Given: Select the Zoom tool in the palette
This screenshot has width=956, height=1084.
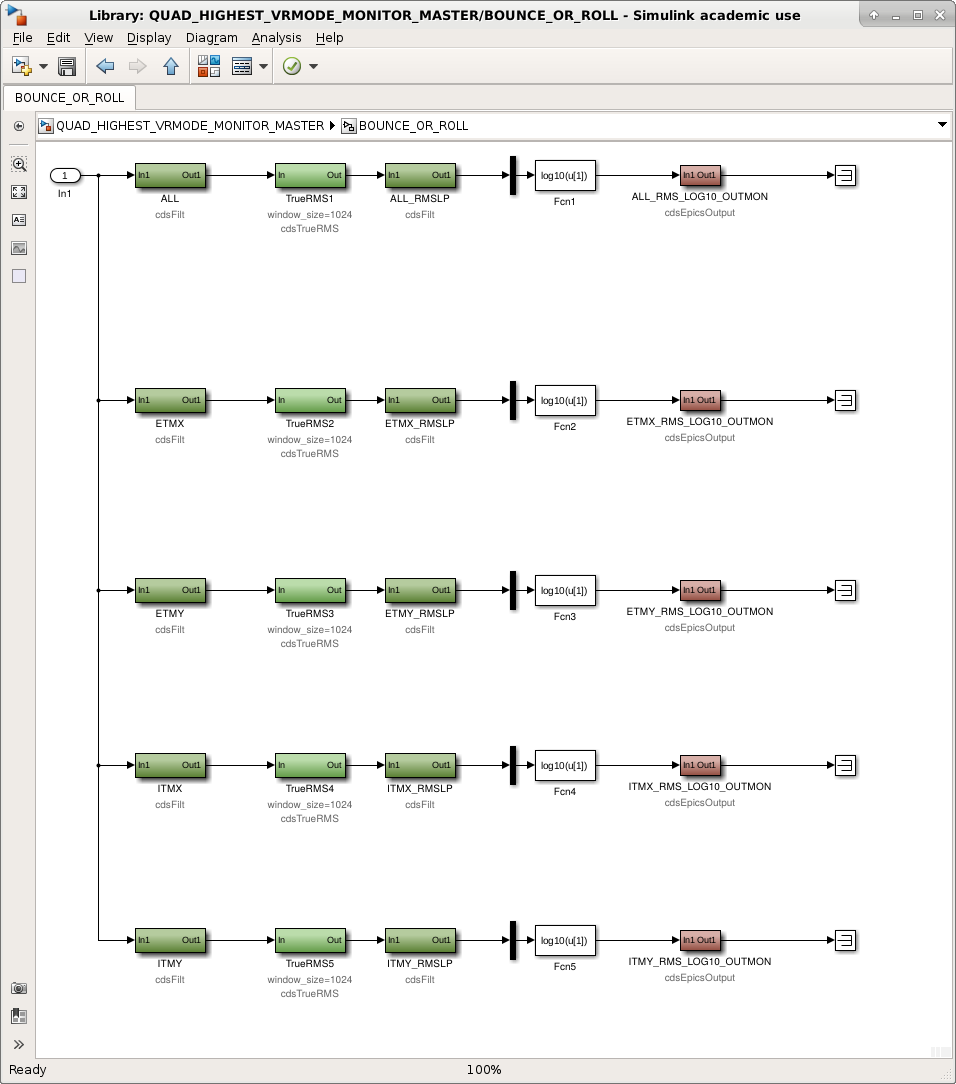Looking at the screenshot, I should pyautogui.click(x=19, y=164).
